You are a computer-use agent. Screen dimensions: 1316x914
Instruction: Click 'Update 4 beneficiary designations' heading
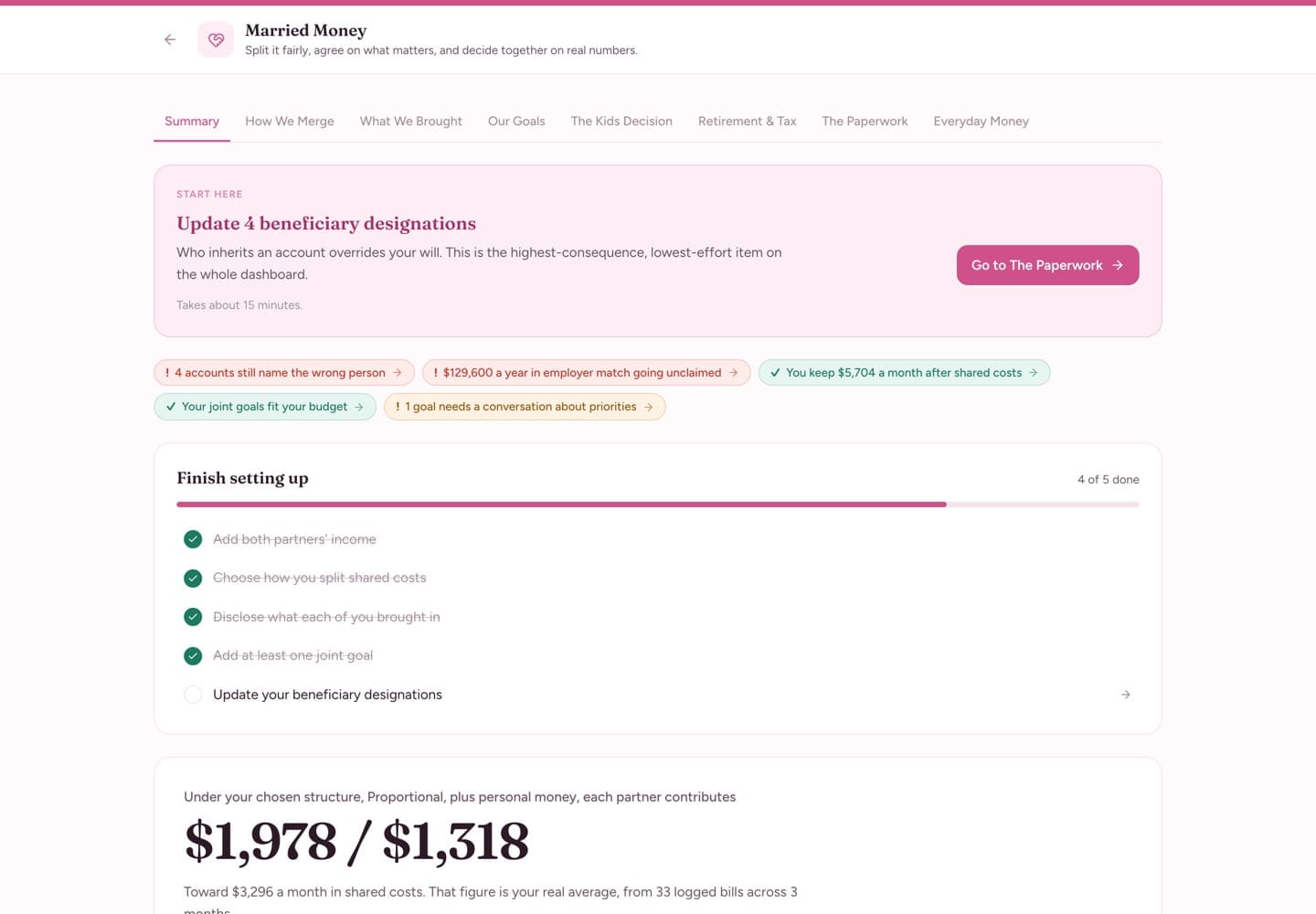[x=326, y=224]
